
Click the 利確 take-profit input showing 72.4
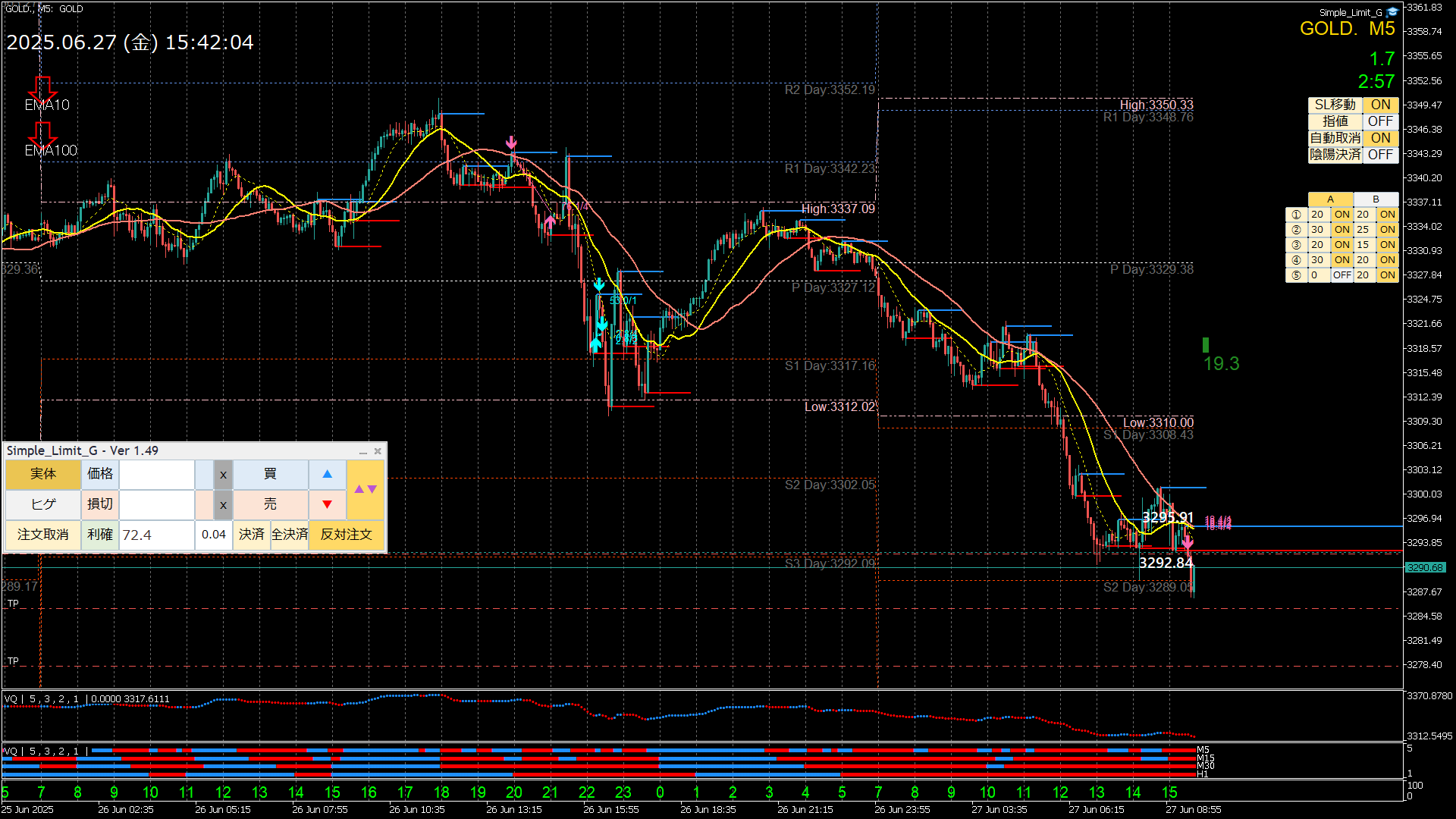(x=156, y=535)
